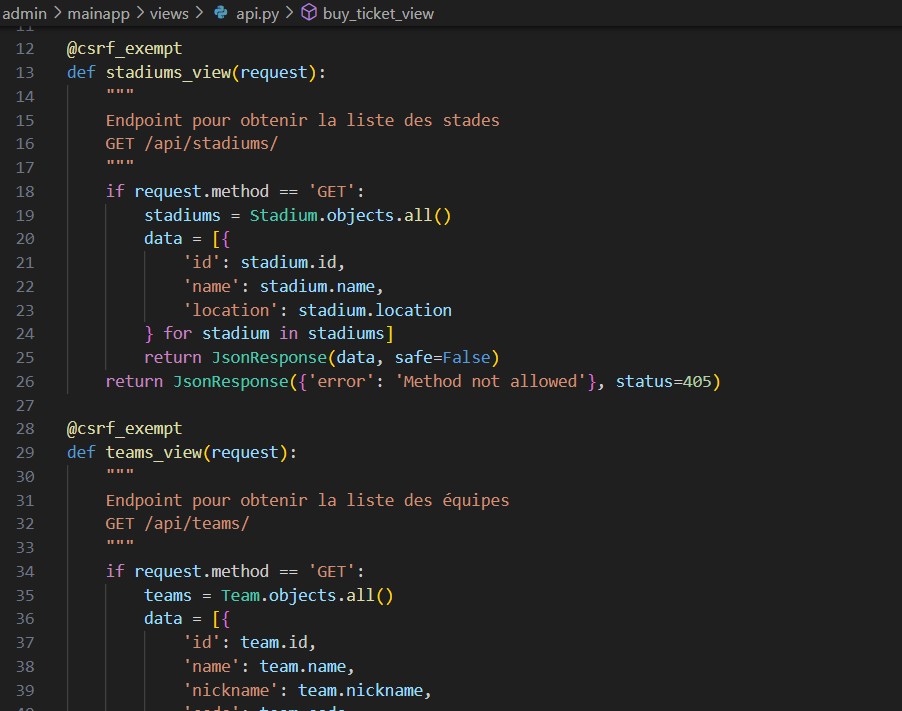Click the 'data = [{' text on line 20
Image resolution: width=902 pixels, height=711 pixels.
coord(187,239)
